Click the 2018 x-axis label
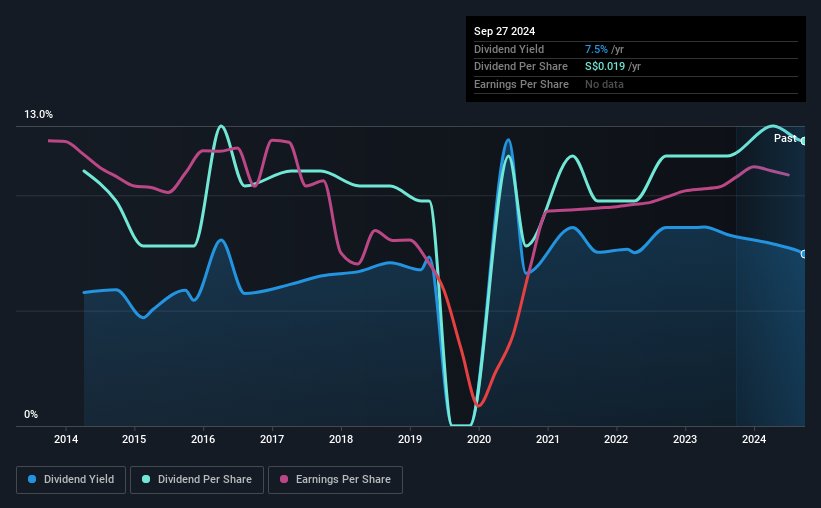The image size is (821, 508). pyautogui.click(x=341, y=439)
